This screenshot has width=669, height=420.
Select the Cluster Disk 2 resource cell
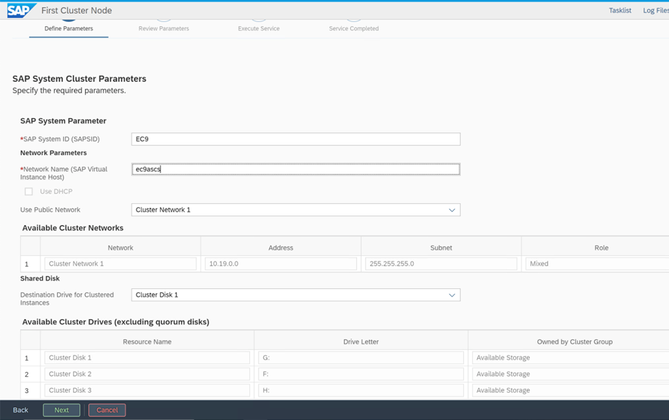click(147, 374)
